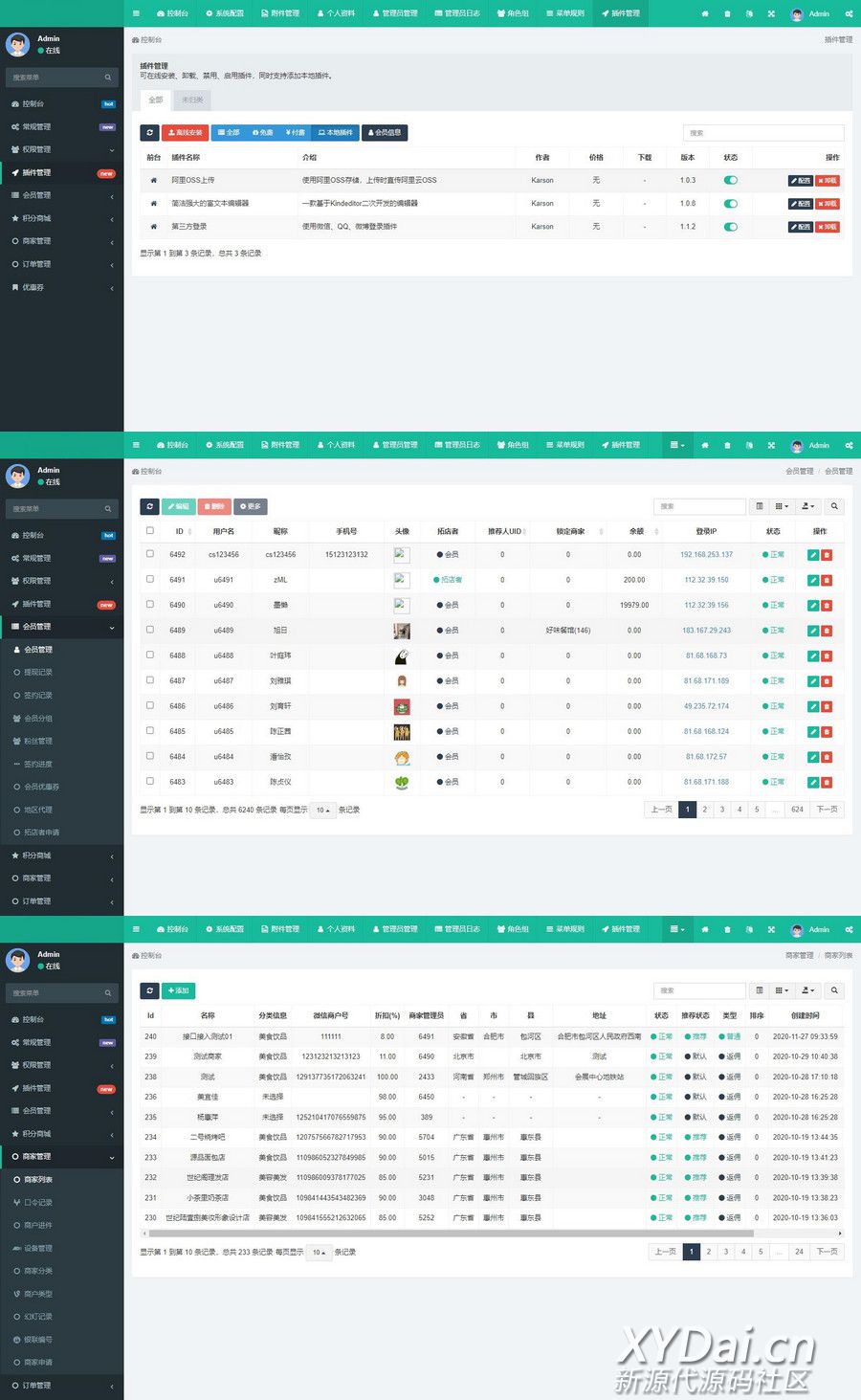Disable the 第三方登录 plugin status switch
The width and height of the screenshot is (861, 1400).
pos(731,227)
